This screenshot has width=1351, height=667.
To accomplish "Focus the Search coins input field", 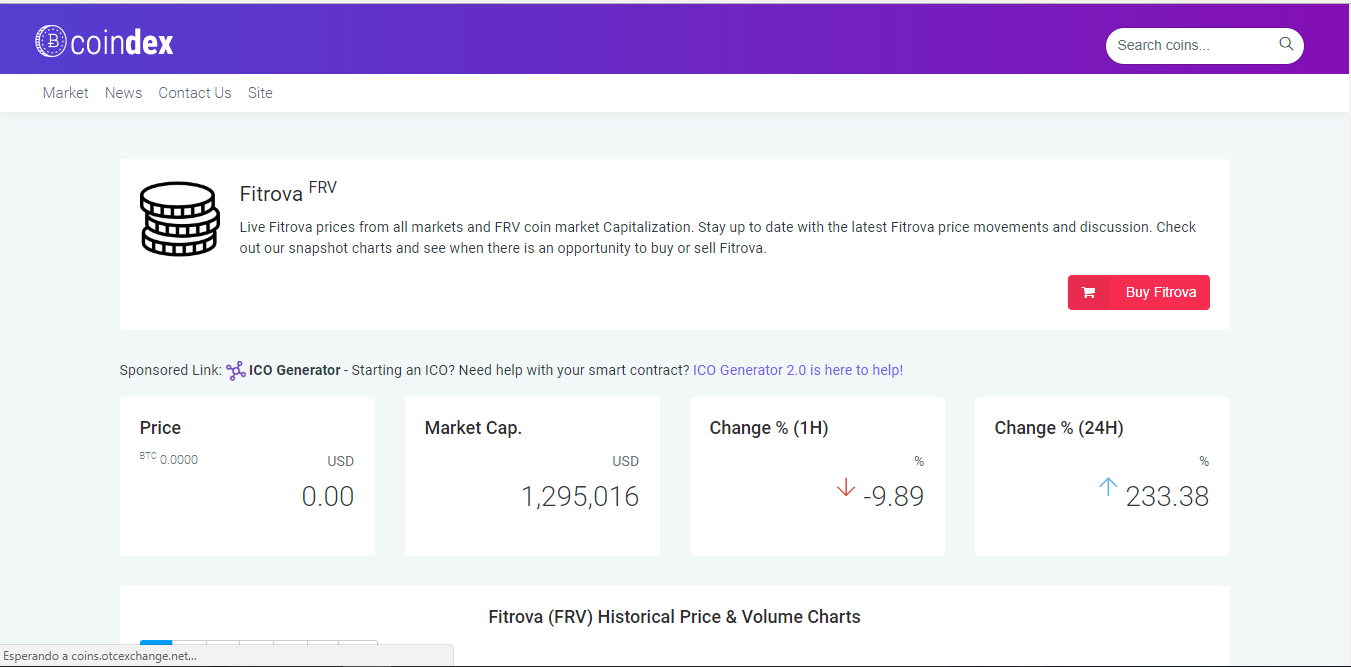I will point(1195,45).
